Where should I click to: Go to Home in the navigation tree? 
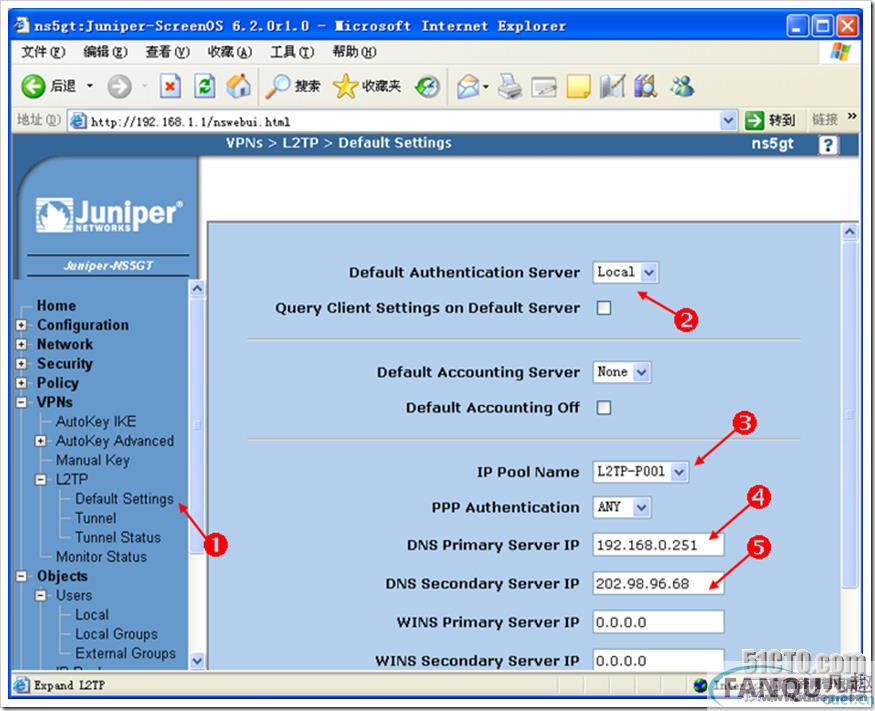[x=56, y=306]
